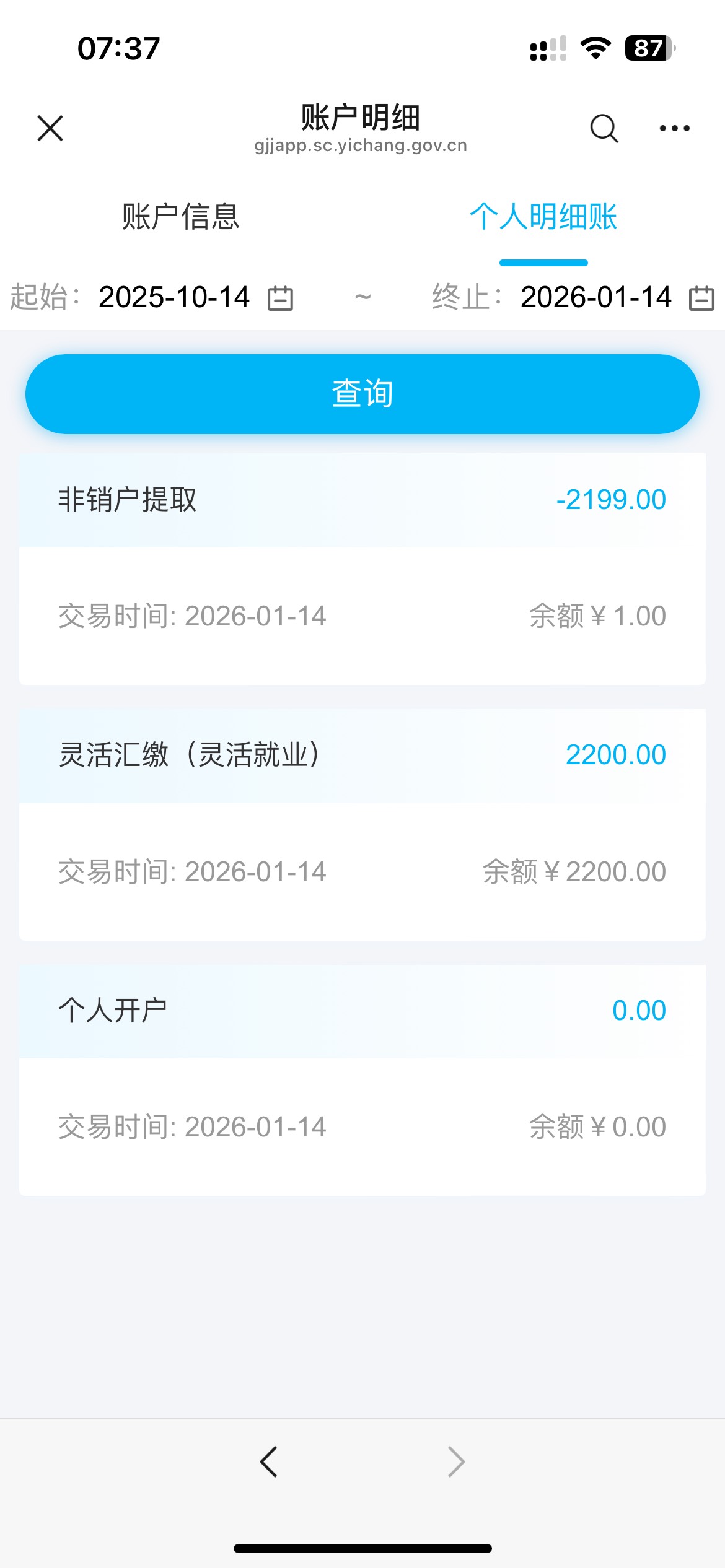The height and width of the screenshot is (1568, 725).
Task: Switch to the 账户信息 tab
Action: pyautogui.click(x=180, y=217)
